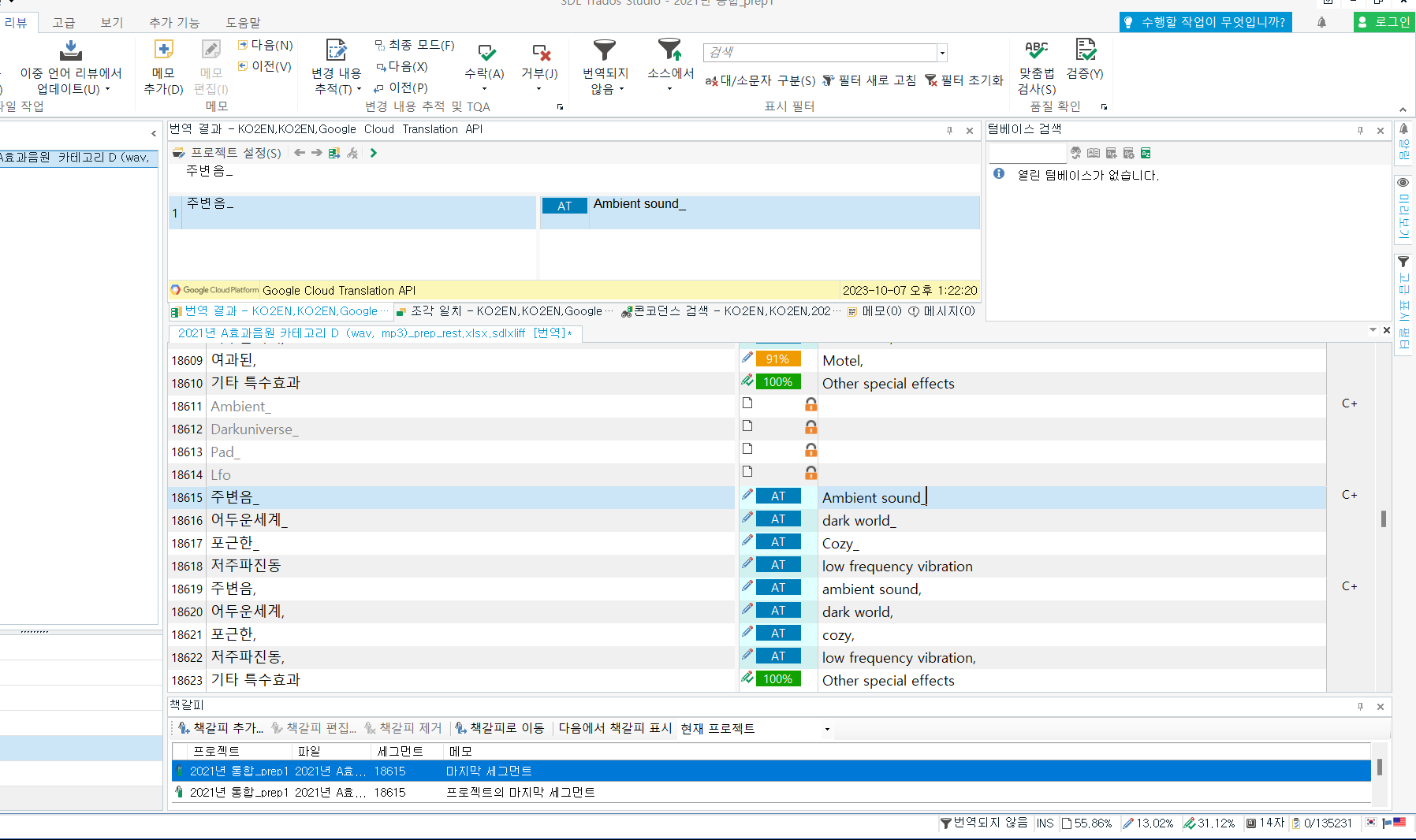Viewport: 1416px width, 840px height.
Task: Open the 소스에서 filter dropdown
Action: point(670,65)
